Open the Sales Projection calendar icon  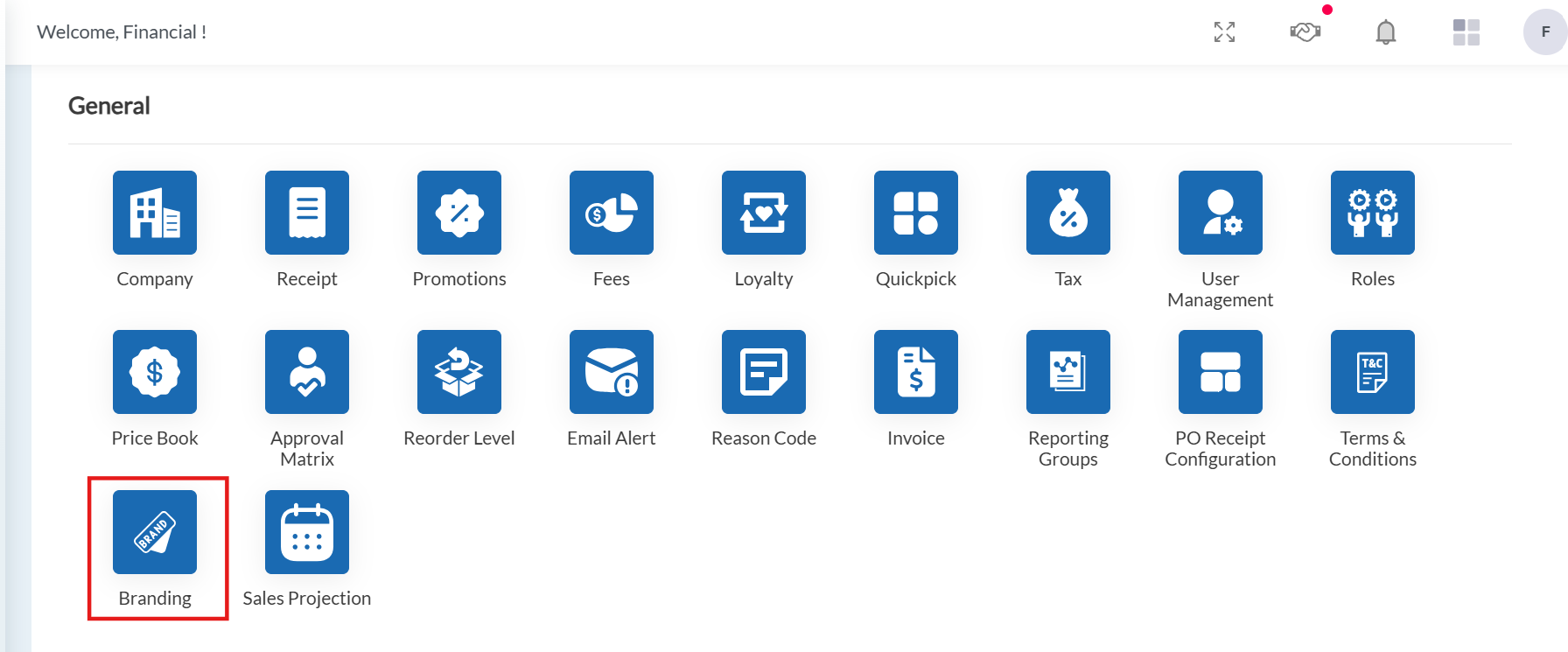pos(307,532)
